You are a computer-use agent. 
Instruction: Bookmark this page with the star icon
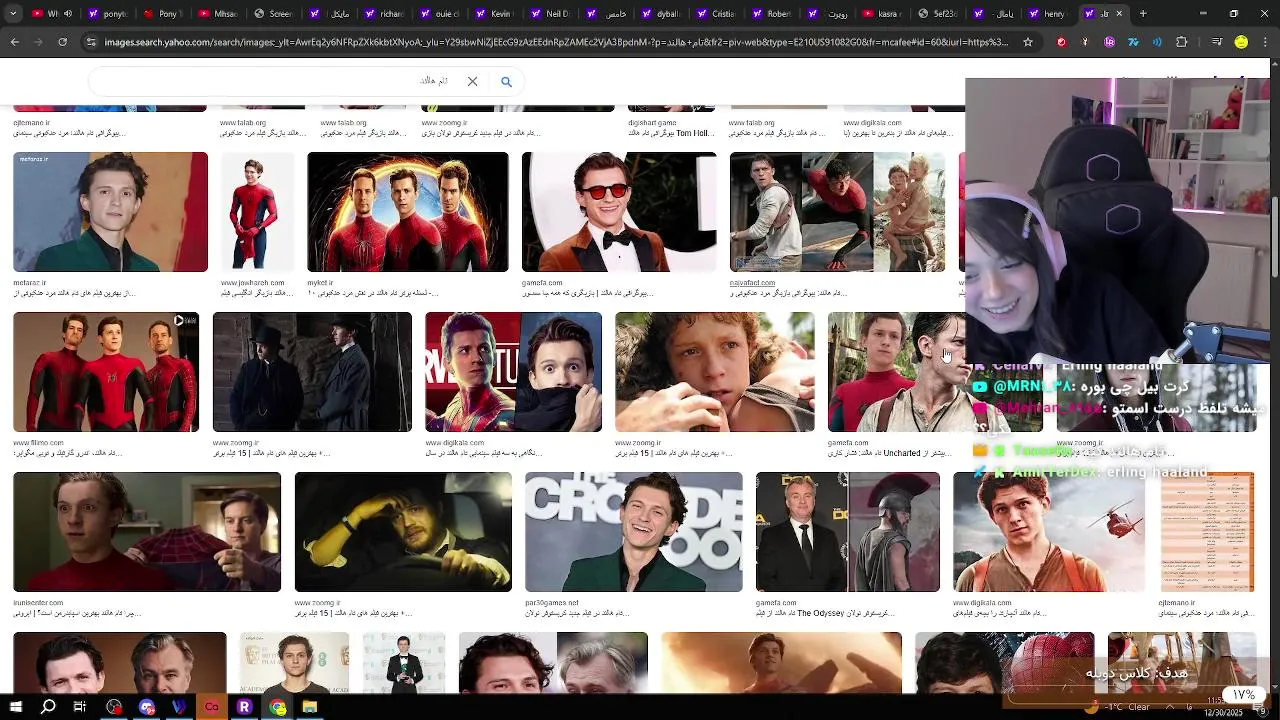coord(1028,42)
